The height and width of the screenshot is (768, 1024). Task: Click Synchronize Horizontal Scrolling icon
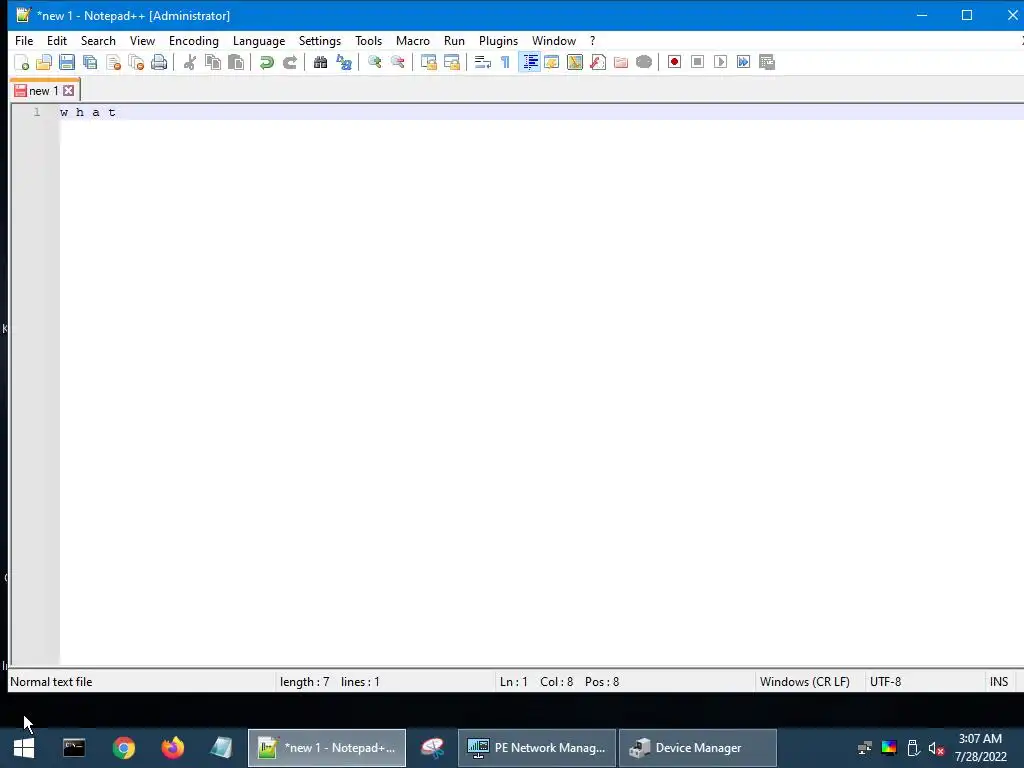click(451, 63)
